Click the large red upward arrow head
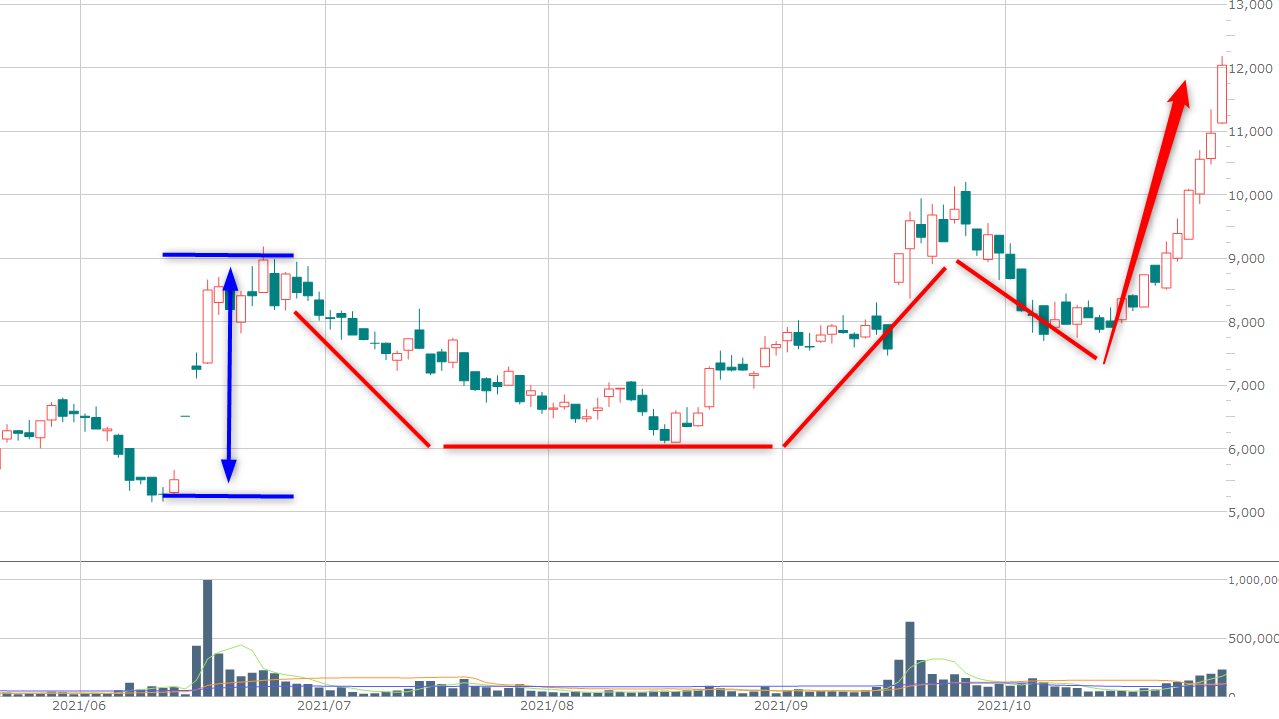 point(1179,95)
